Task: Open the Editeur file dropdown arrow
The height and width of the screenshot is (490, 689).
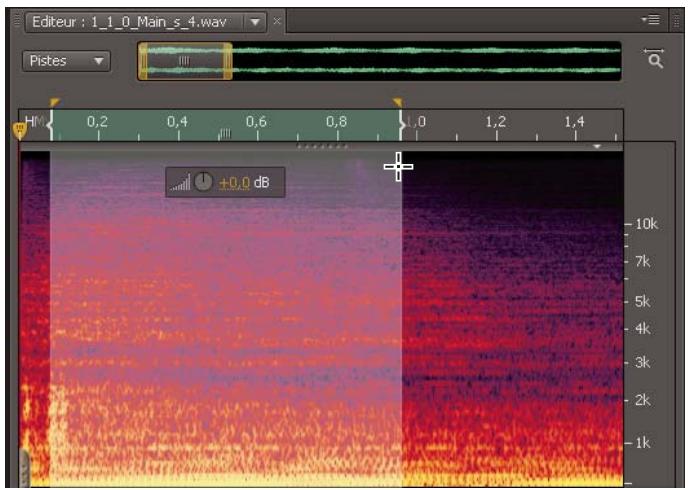Action: tap(255, 22)
